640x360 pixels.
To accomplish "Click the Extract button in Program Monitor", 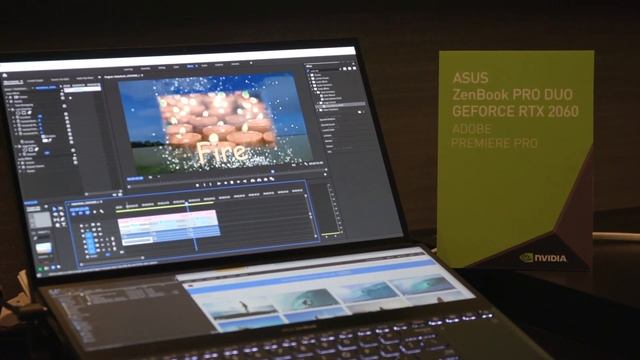I will coord(259,180).
